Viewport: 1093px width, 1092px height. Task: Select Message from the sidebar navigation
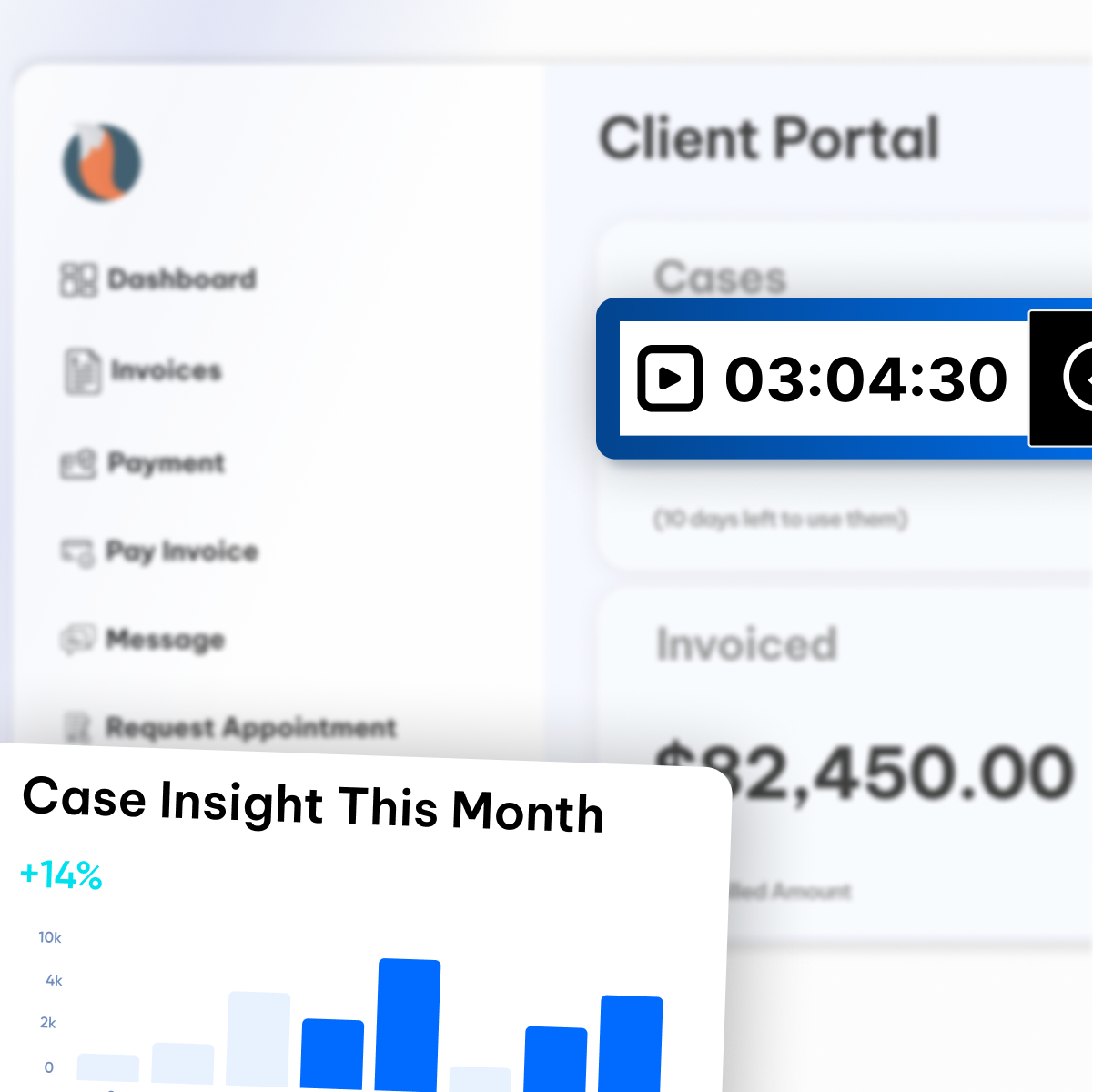[x=164, y=639]
